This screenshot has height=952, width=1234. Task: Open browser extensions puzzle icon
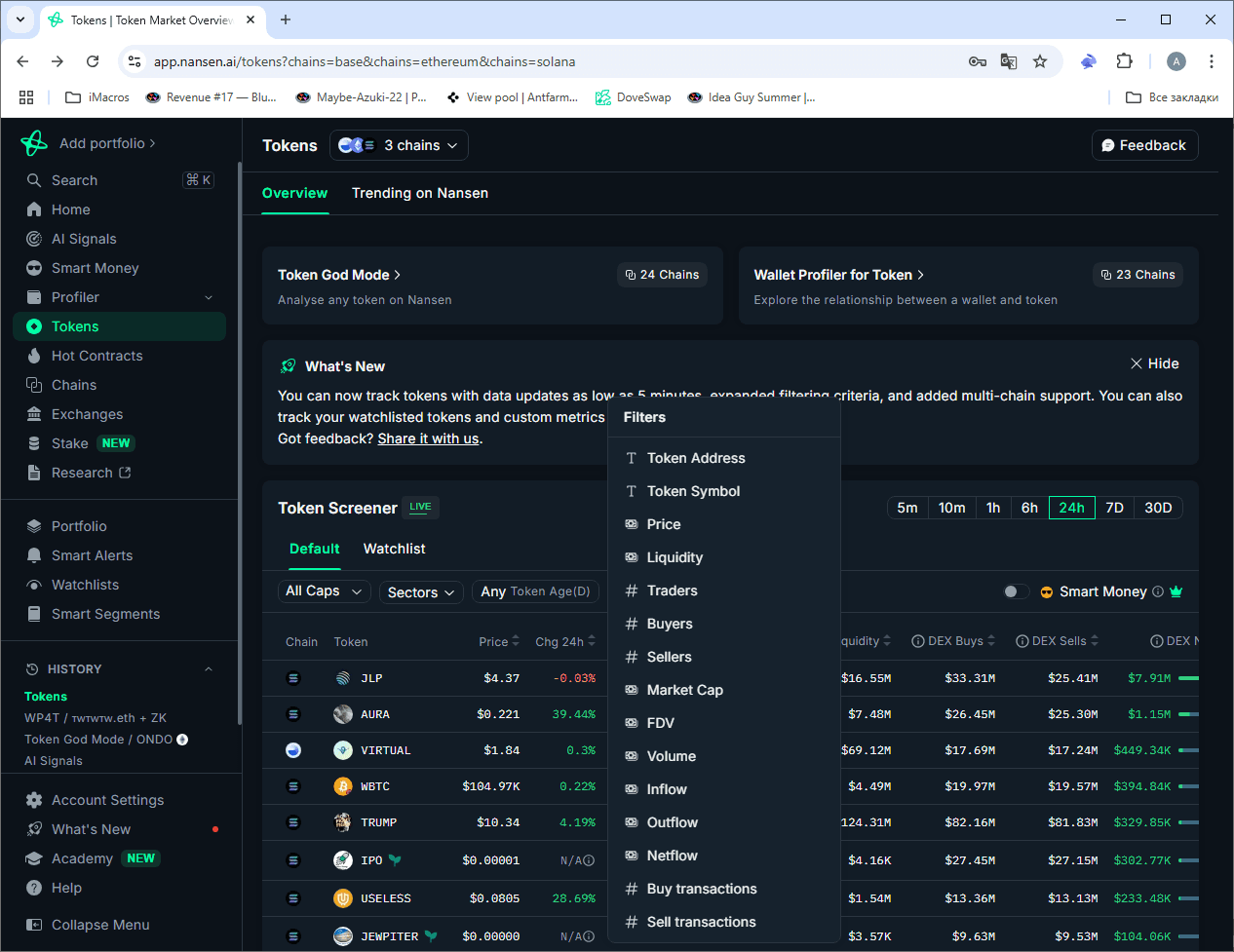[1124, 61]
